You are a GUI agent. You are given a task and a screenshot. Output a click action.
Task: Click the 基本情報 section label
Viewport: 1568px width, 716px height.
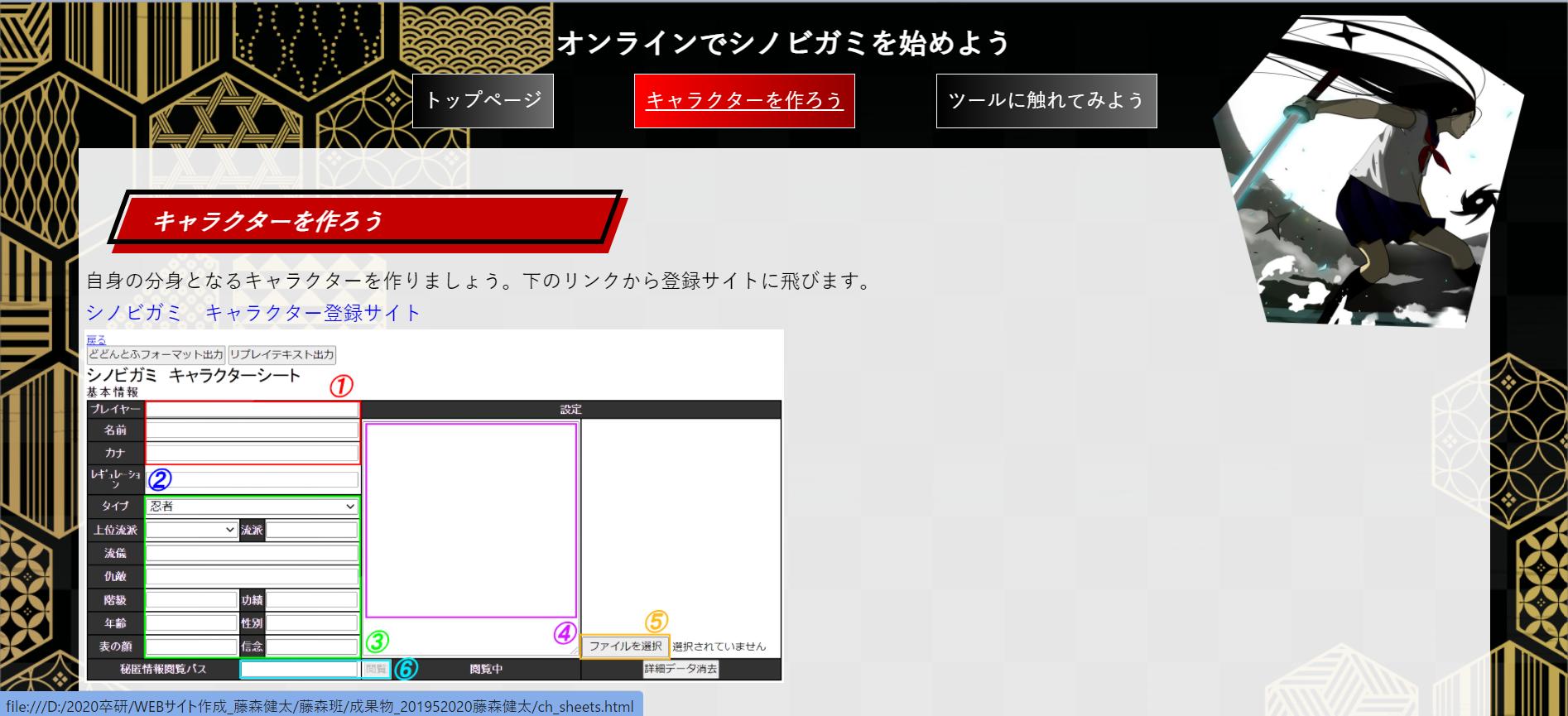coord(113,392)
